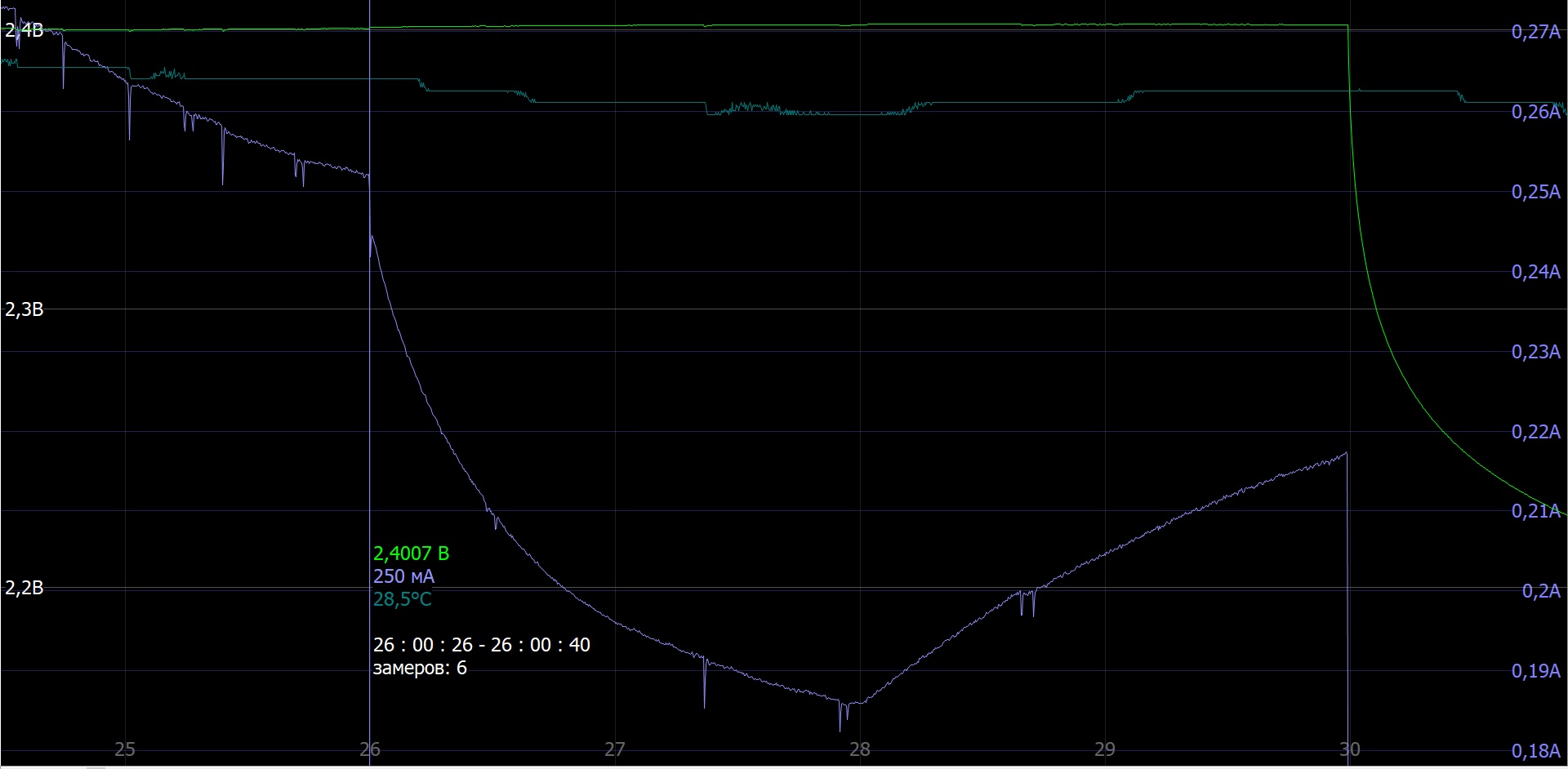Click the hour 29 time axis label

(1104, 749)
